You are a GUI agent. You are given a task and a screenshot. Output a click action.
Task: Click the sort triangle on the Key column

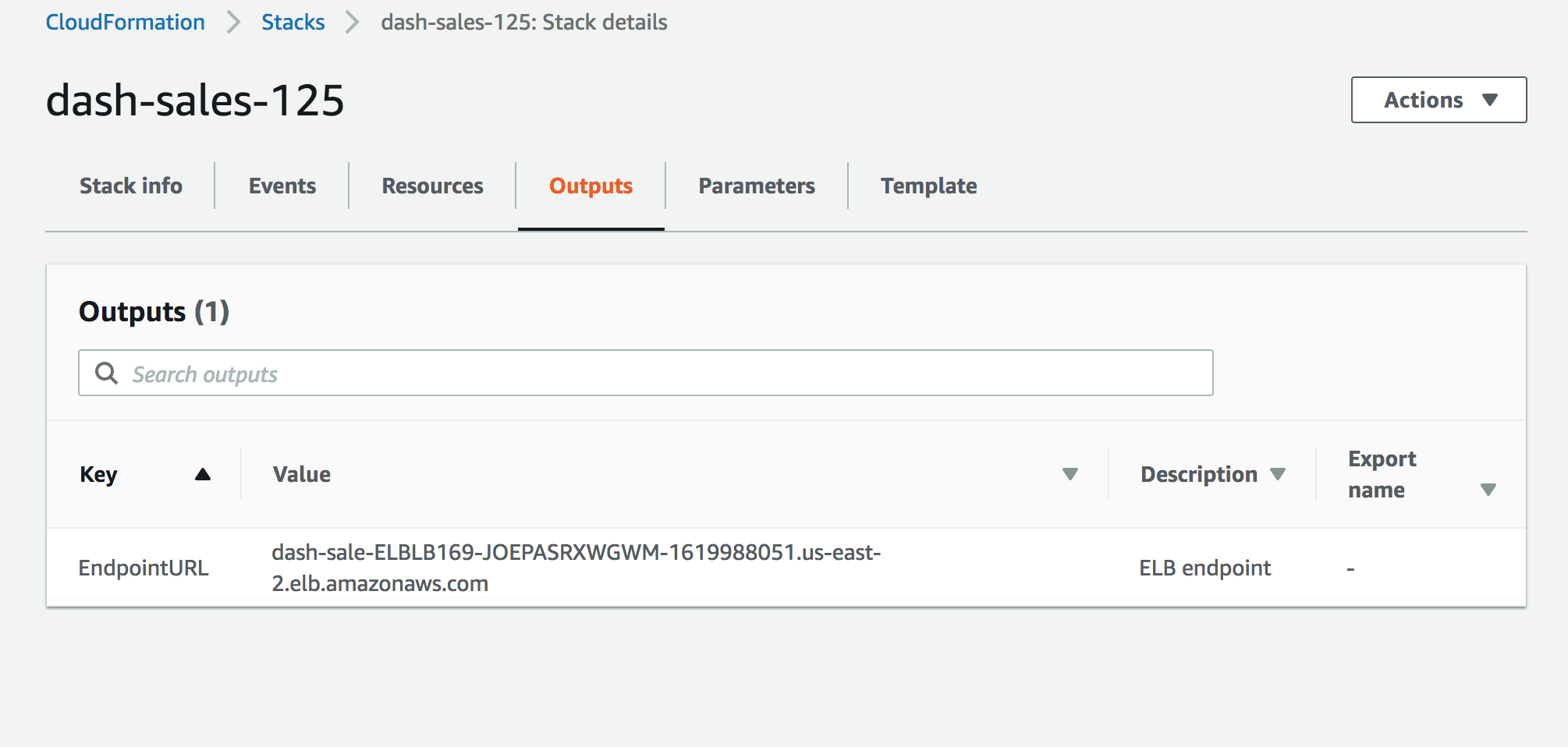[x=204, y=473]
